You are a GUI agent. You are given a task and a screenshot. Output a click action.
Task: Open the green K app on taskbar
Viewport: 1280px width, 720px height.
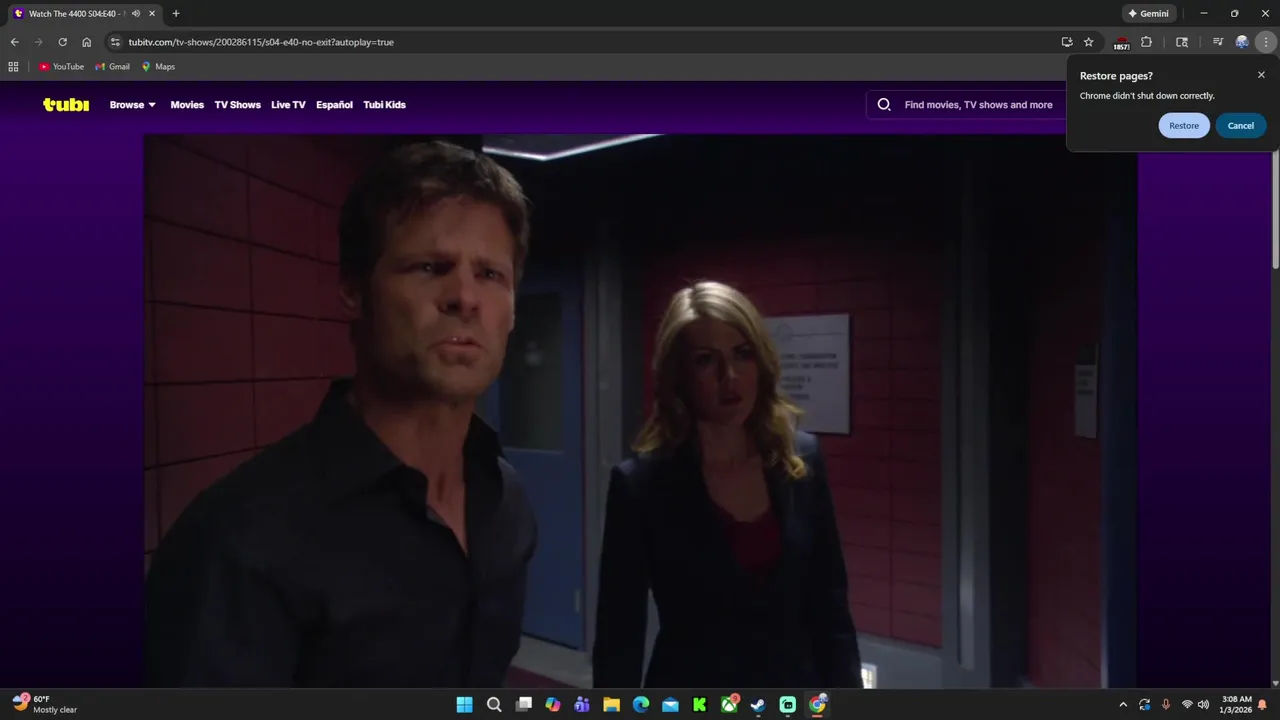[x=700, y=705]
